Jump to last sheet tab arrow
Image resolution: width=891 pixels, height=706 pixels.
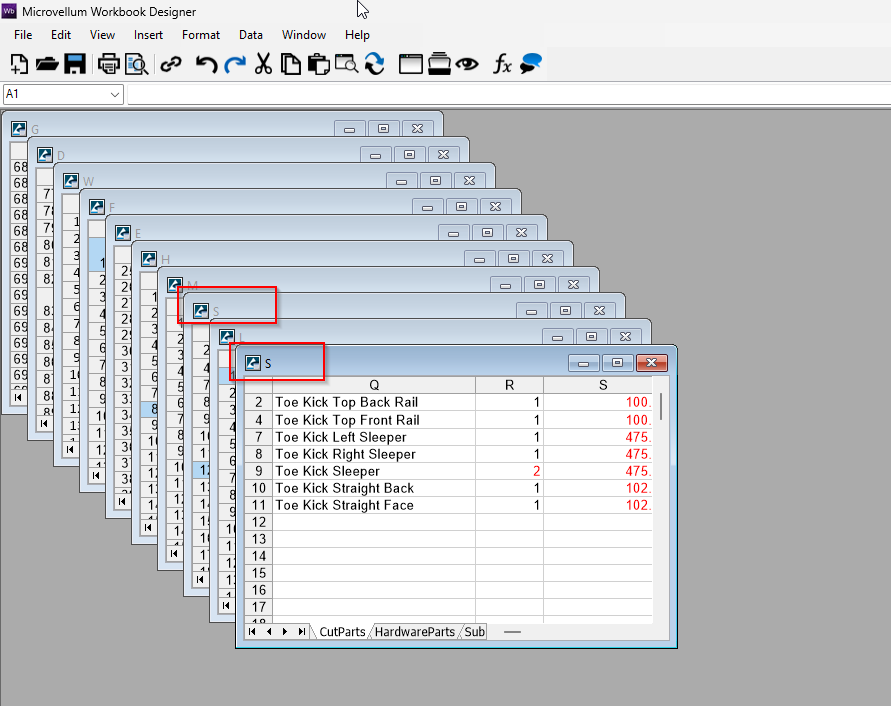coord(302,632)
